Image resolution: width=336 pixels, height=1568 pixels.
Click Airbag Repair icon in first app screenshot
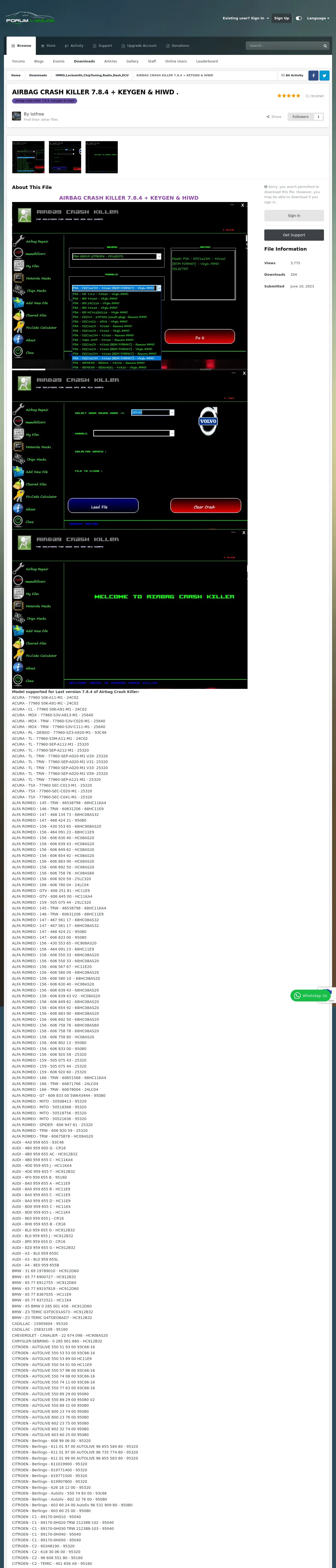(19, 241)
